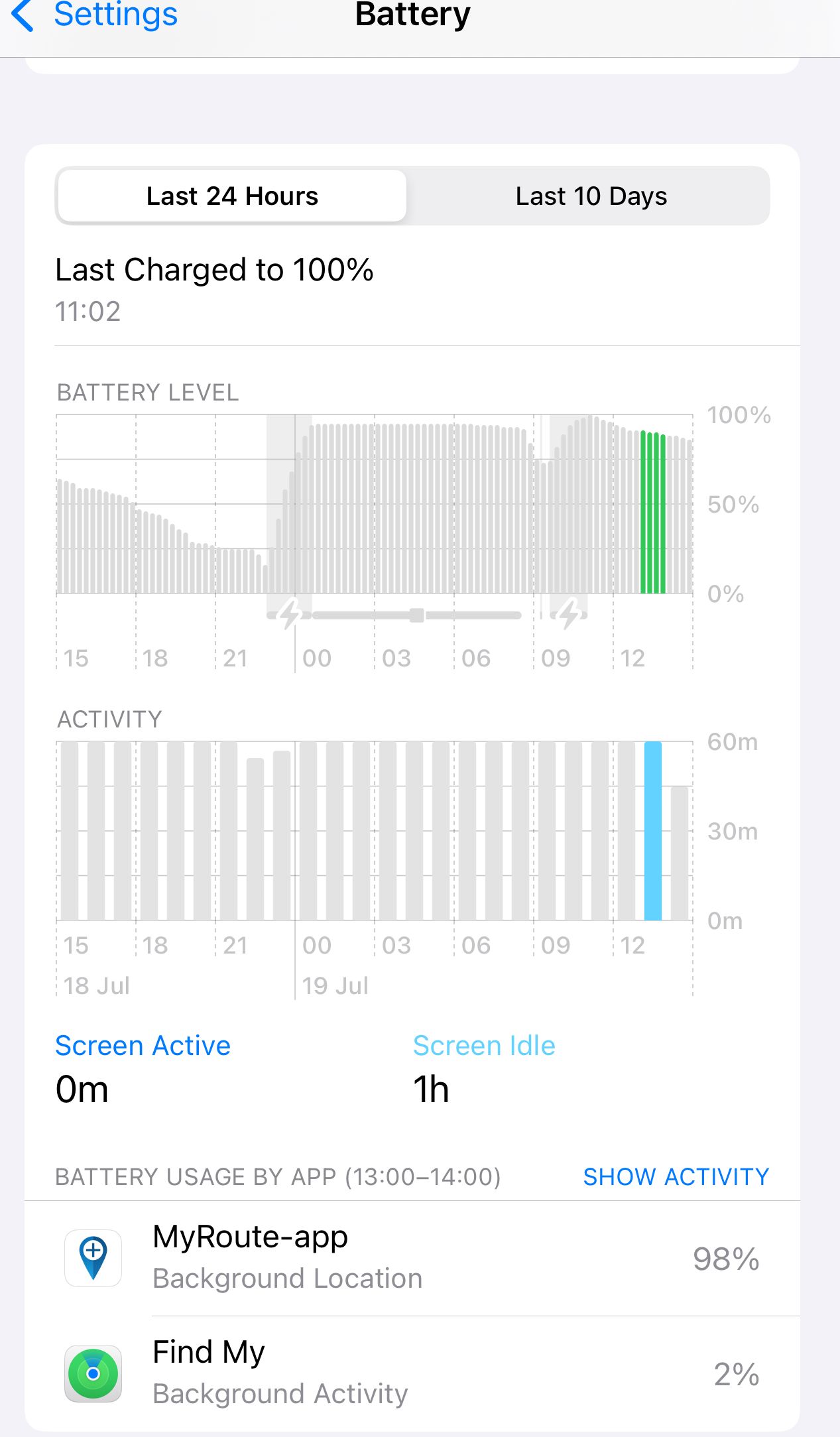Select the blue 13:00 activity bar

click(x=653, y=831)
